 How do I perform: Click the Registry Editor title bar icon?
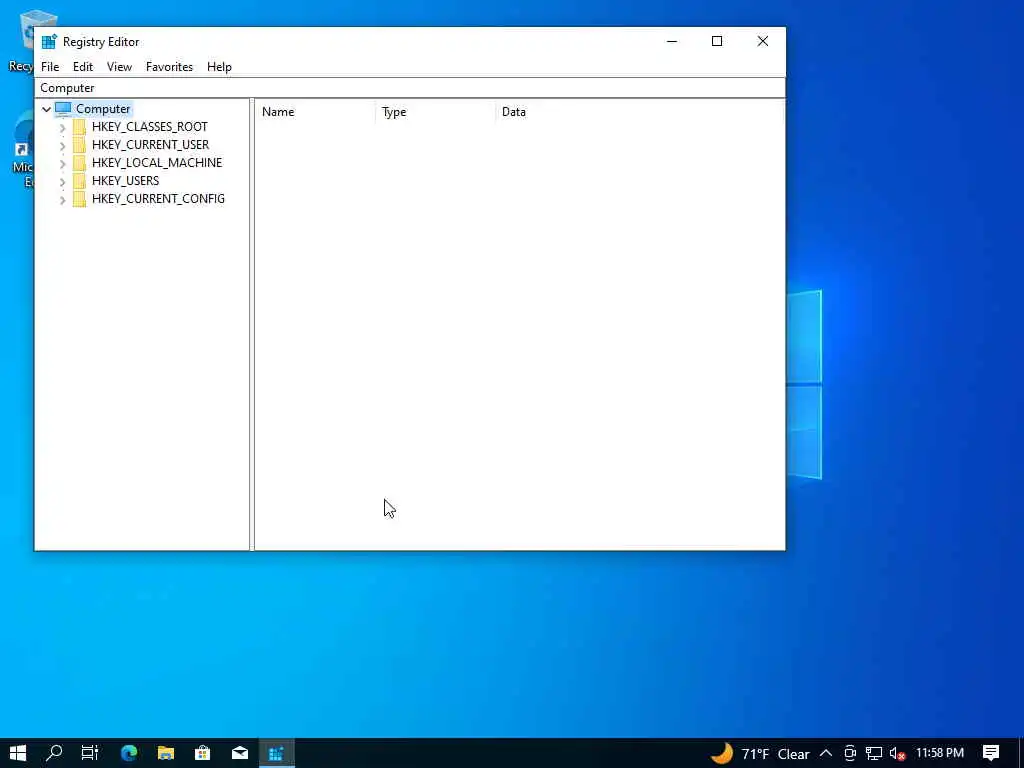pyautogui.click(x=49, y=42)
